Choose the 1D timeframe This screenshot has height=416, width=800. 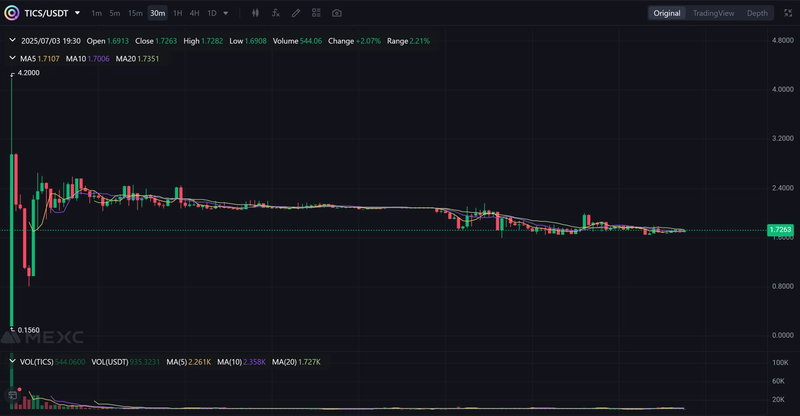212,13
